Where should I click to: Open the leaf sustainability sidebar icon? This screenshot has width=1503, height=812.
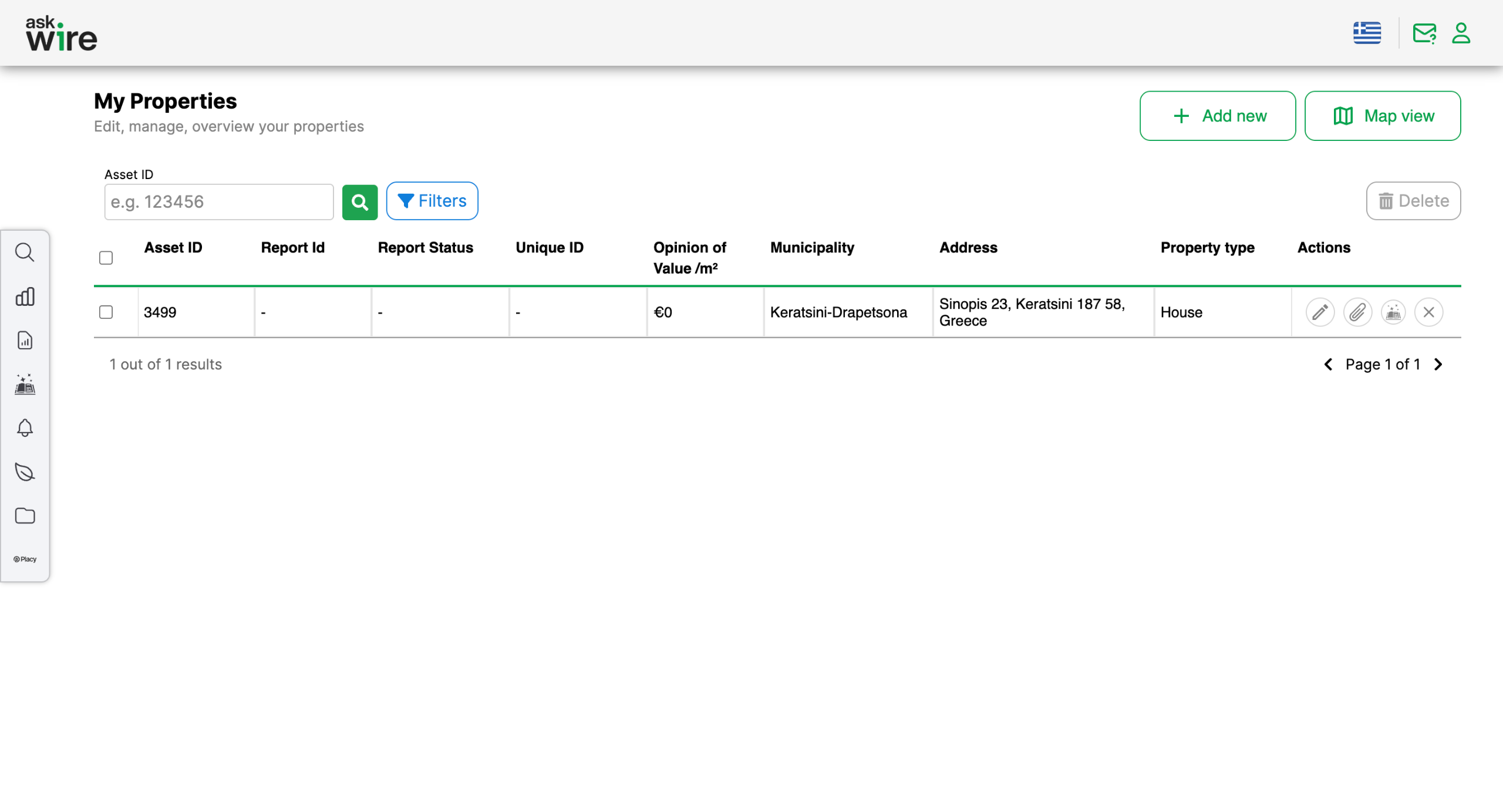25,472
